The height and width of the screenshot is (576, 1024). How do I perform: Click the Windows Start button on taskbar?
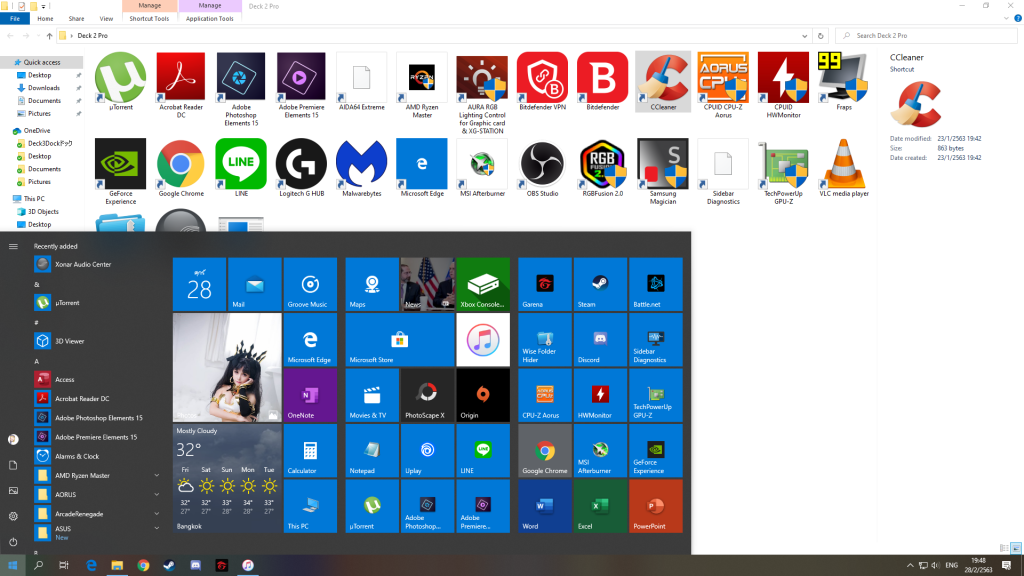tap(12, 566)
